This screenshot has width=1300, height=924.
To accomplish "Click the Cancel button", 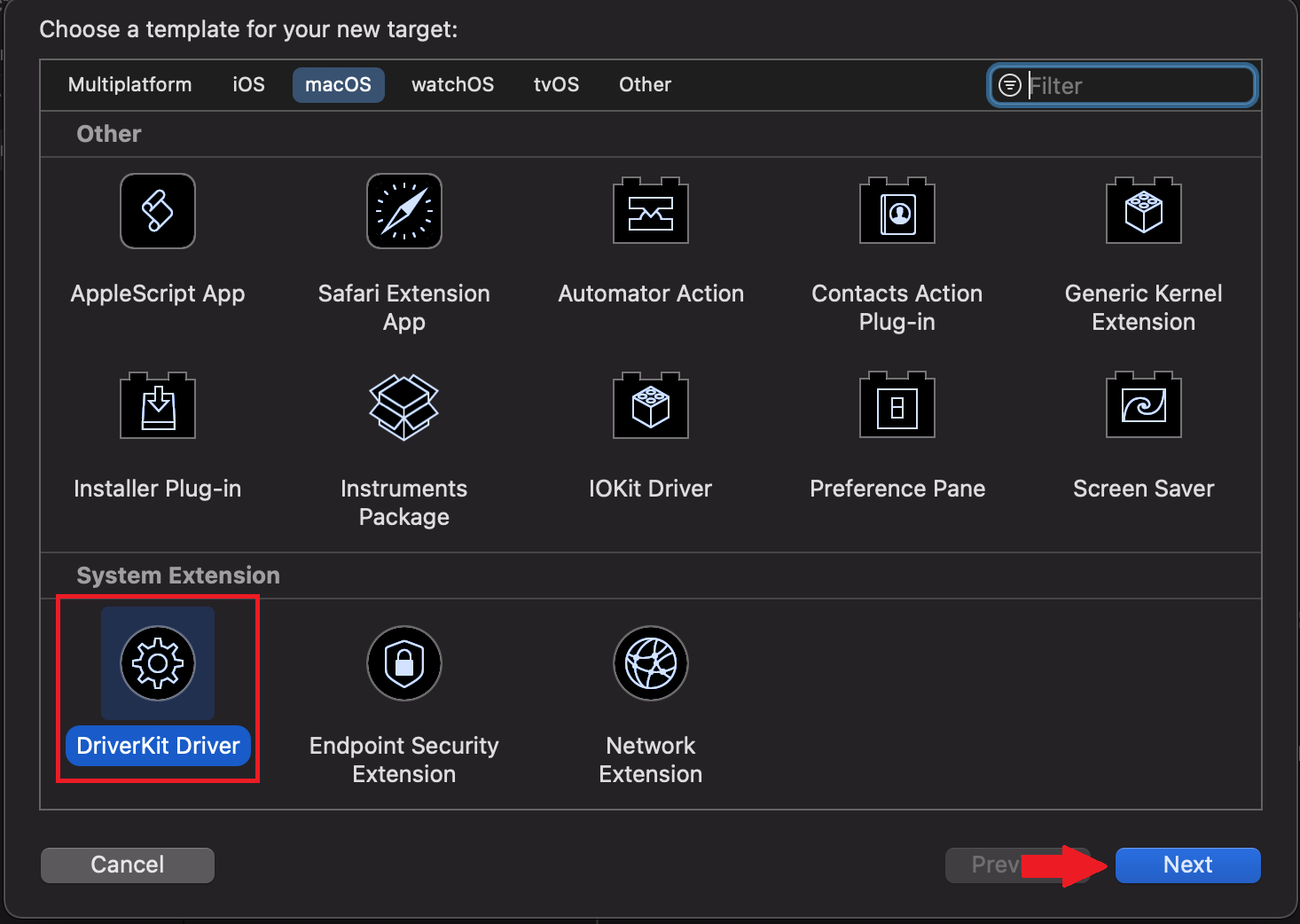I will pos(128,865).
